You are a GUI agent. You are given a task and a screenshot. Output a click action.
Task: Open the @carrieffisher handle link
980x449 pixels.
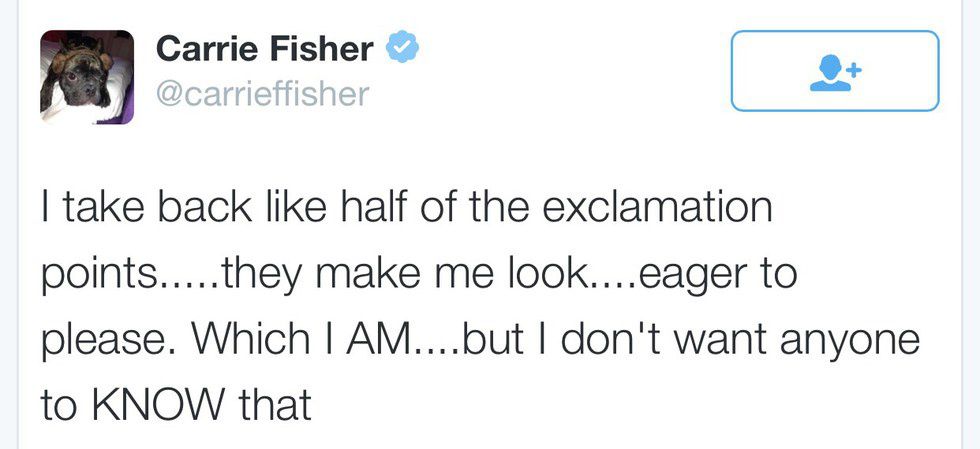point(263,94)
